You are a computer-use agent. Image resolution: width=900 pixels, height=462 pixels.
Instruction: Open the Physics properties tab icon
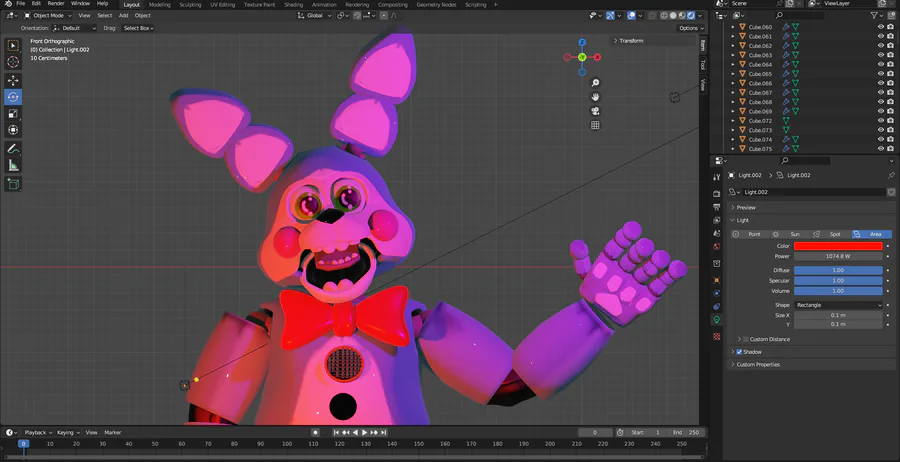716,293
